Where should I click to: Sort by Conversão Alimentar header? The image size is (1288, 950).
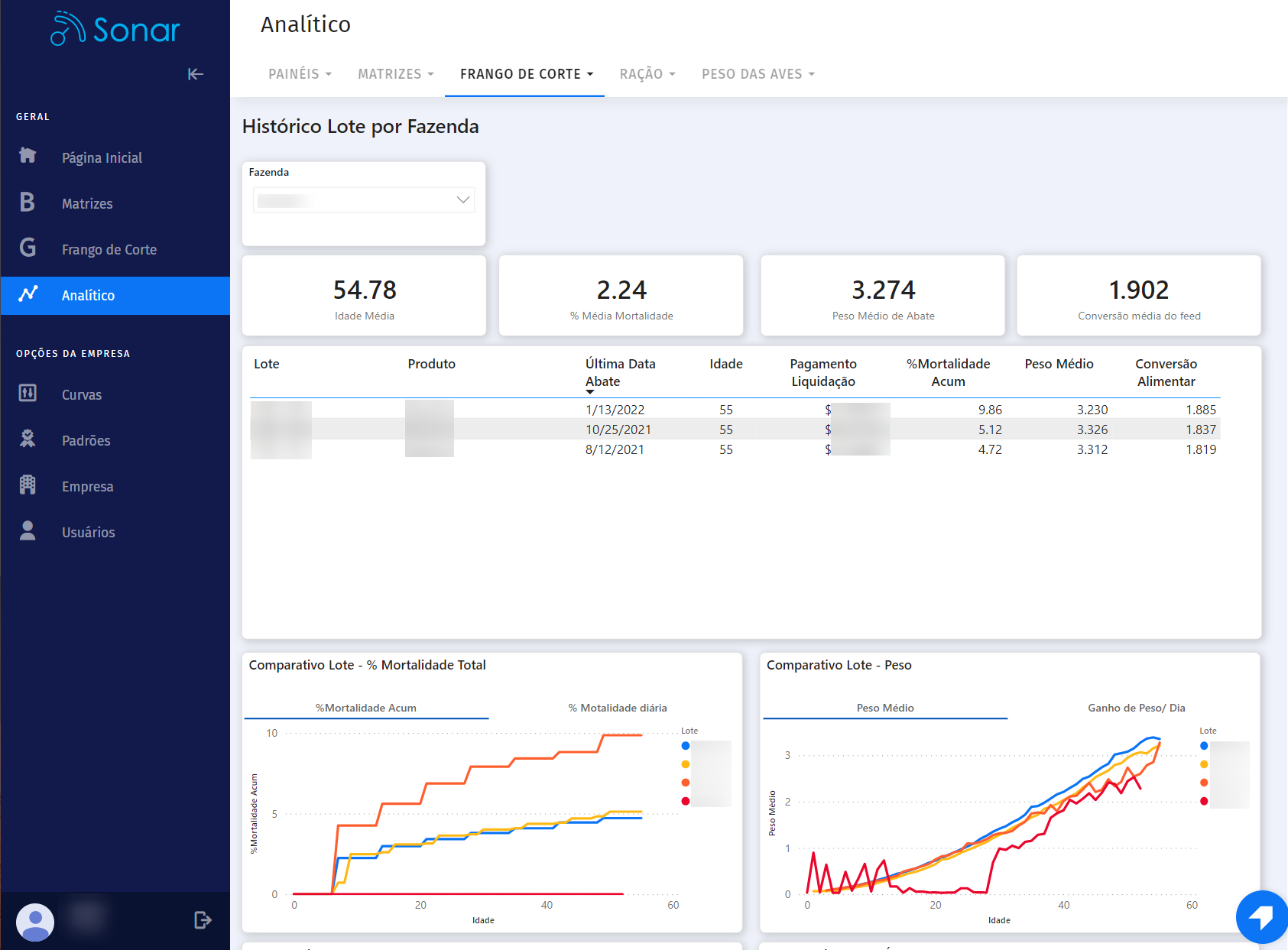[1166, 373]
